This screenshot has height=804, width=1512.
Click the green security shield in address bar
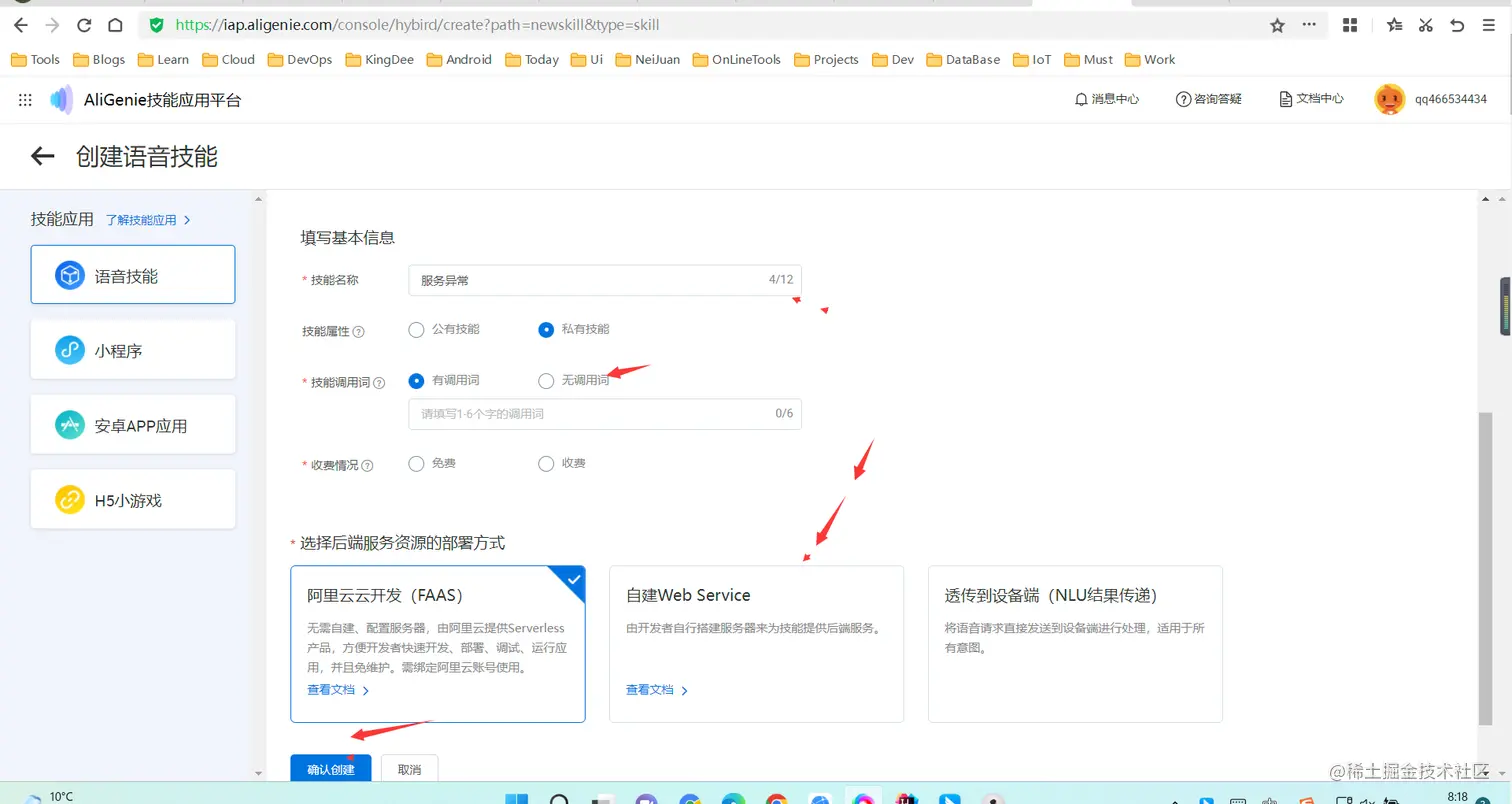click(x=156, y=25)
